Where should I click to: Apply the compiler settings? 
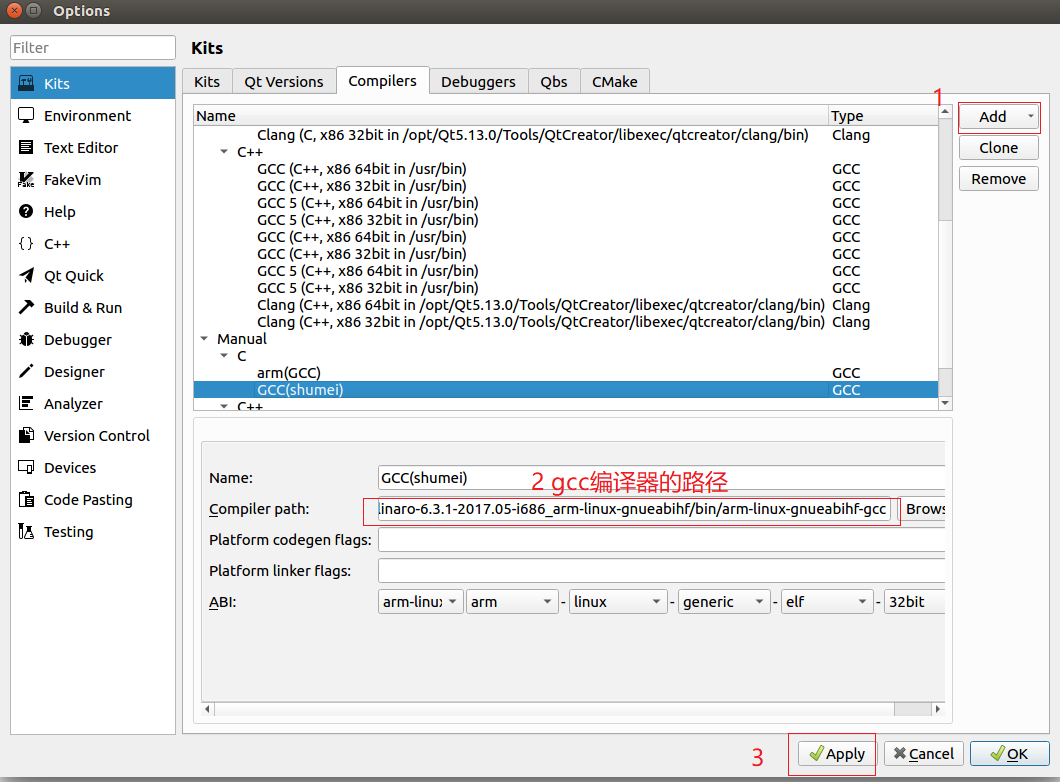point(837,754)
